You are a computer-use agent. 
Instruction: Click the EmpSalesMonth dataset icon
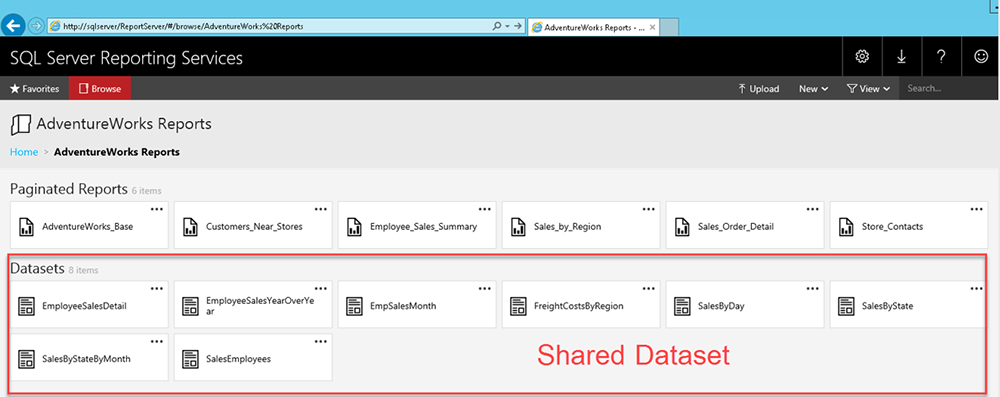click(354, 306)
